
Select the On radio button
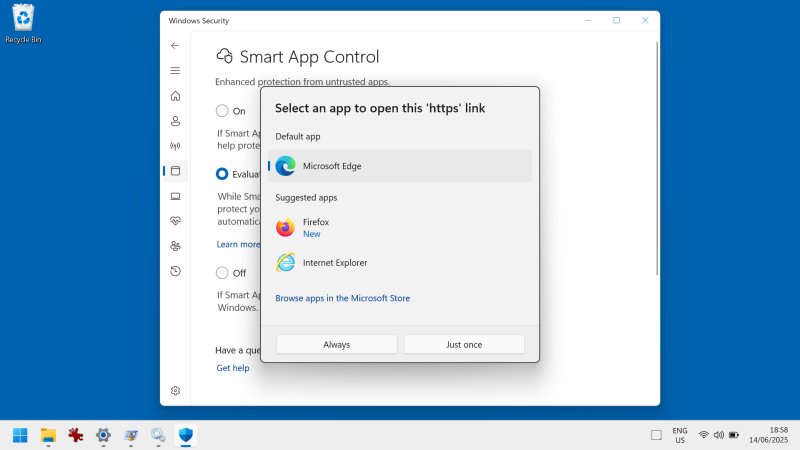[x=222, y=111]
